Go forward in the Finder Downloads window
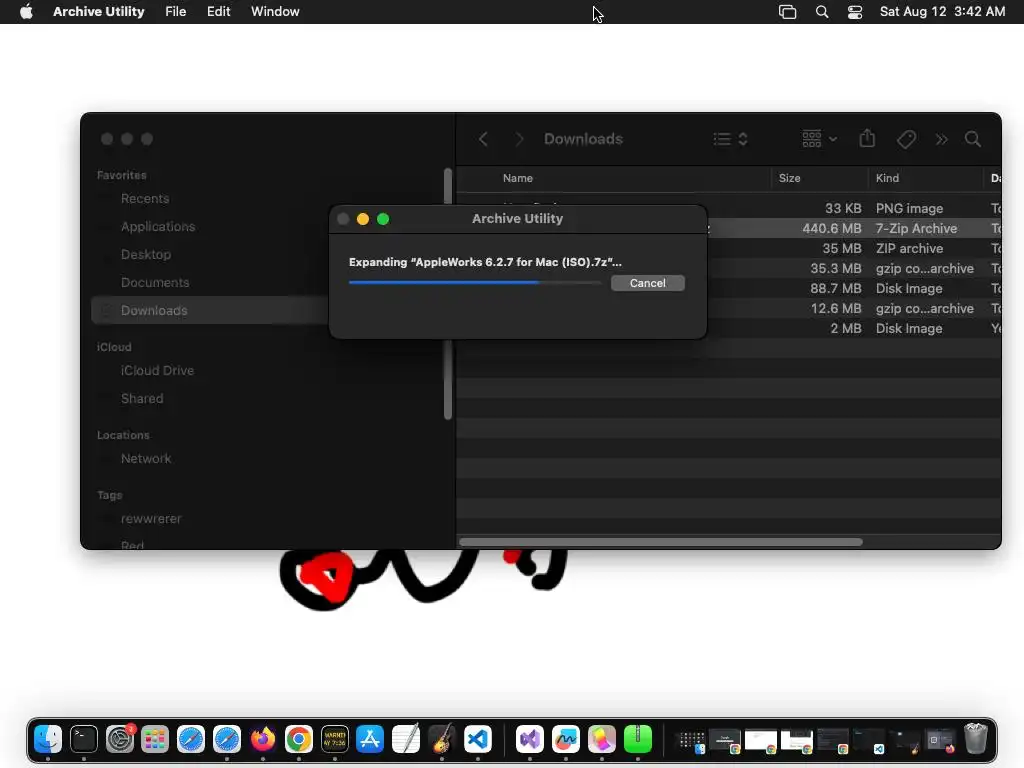 519,139
